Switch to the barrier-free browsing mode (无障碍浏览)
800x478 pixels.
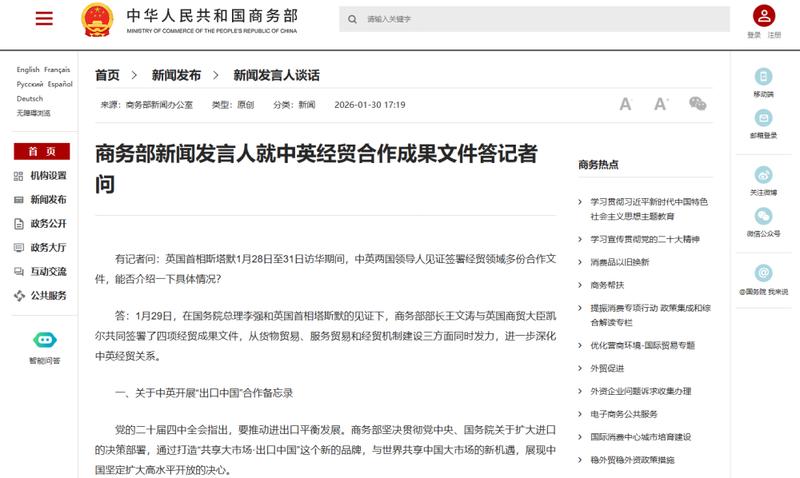(34, 113)
